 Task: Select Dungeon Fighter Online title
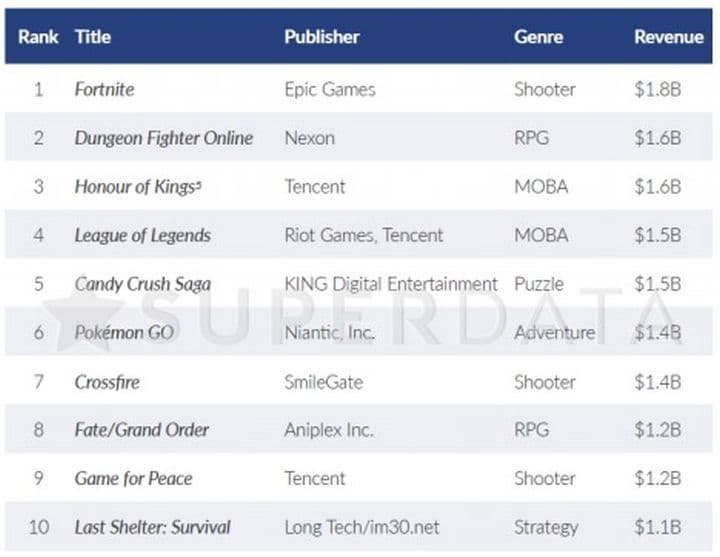click(x=163, y=138)
